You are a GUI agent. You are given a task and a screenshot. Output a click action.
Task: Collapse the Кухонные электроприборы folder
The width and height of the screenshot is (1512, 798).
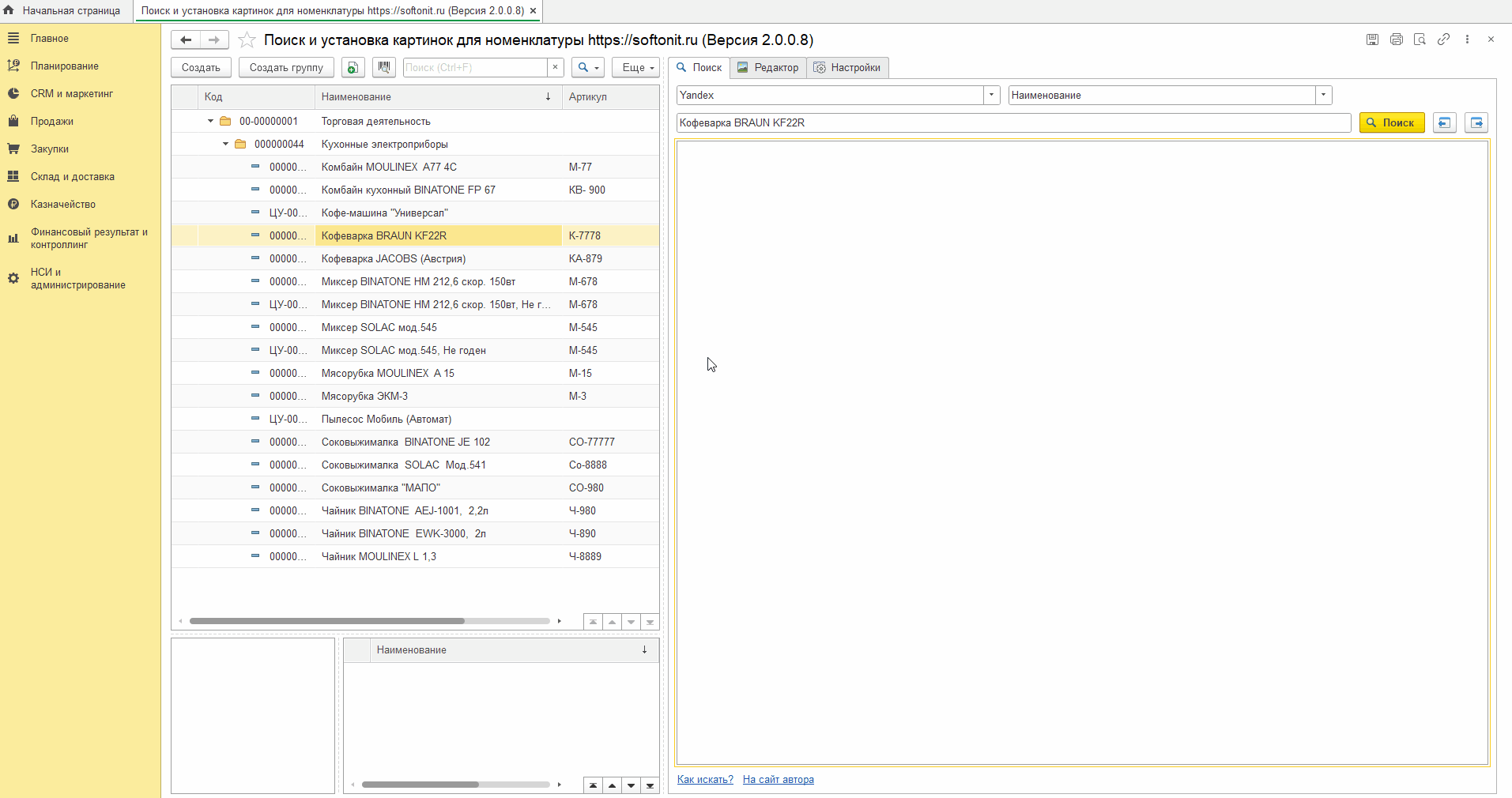coord(225,145)
